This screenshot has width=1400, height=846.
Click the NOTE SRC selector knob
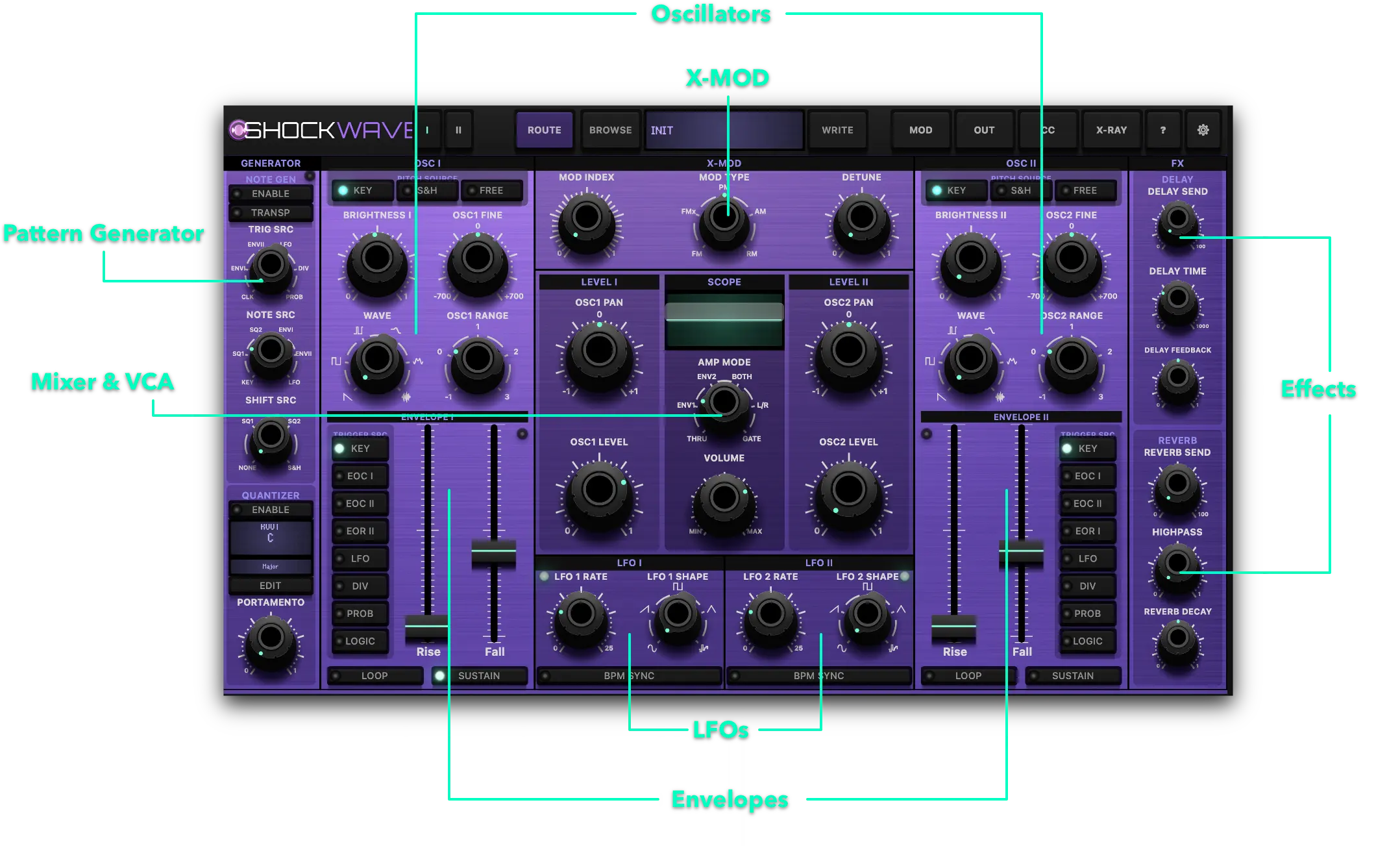tap(271, 353)
